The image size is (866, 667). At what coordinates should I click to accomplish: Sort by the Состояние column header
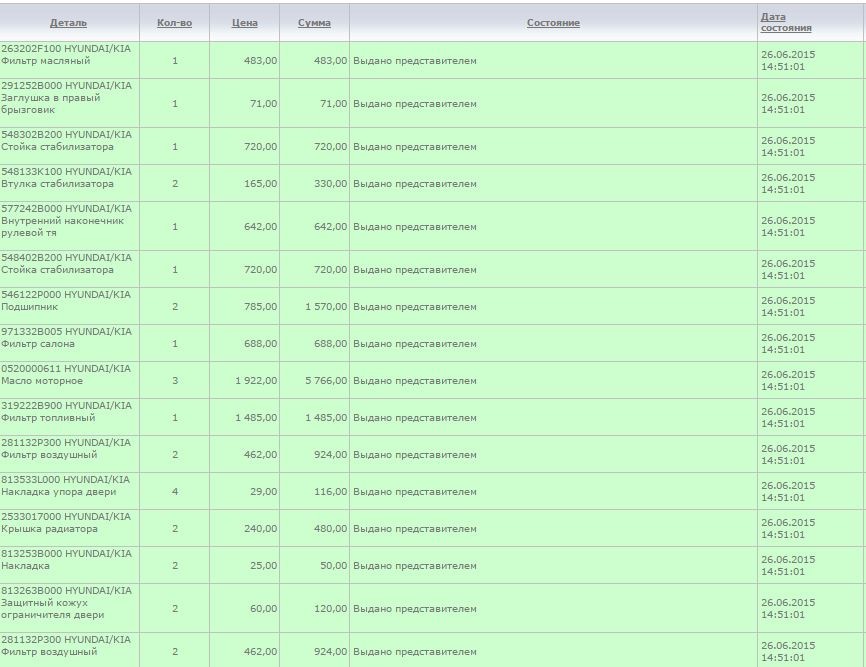pyautogui.click(x=553, y=23)
